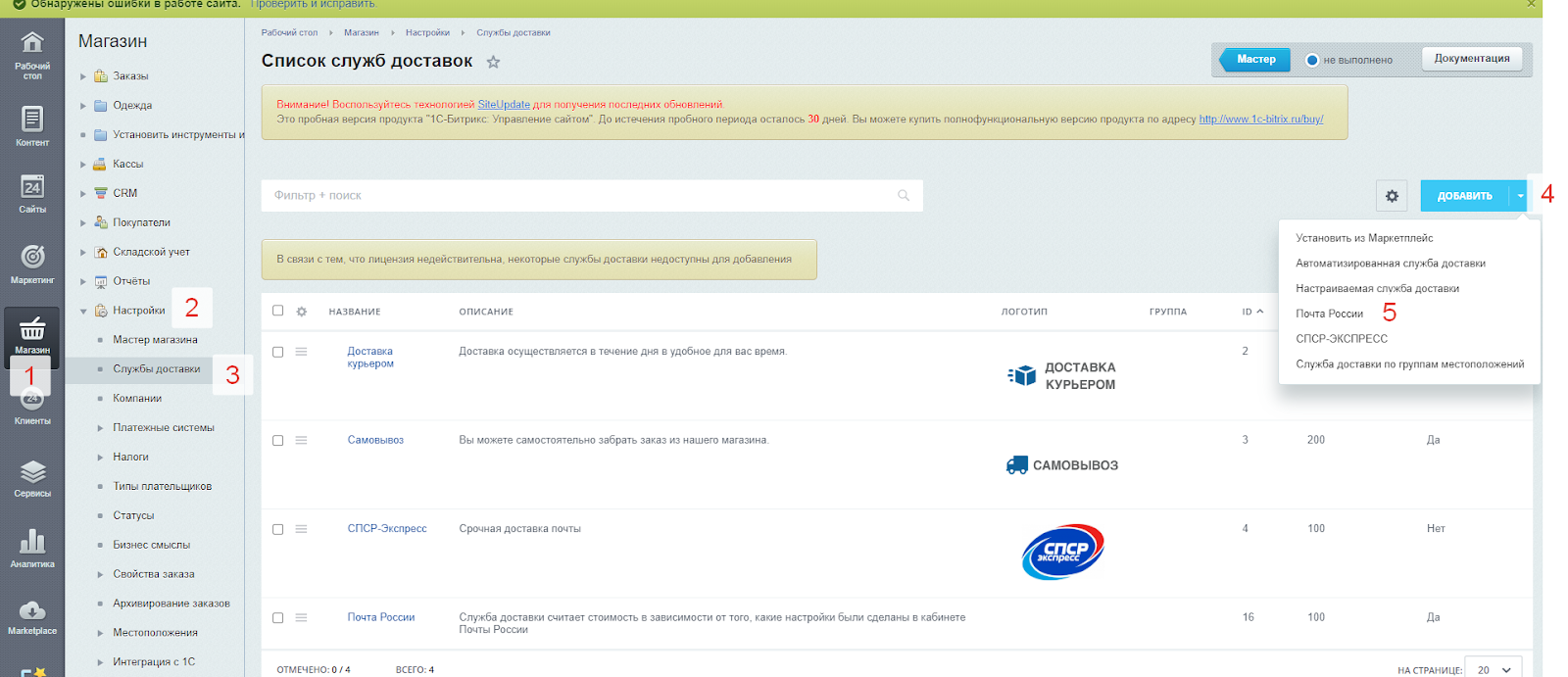Choose Настраиваемая служба доставки menu item
Image resolution: width=1568 pixels, height=677 pixels.
1377,289
